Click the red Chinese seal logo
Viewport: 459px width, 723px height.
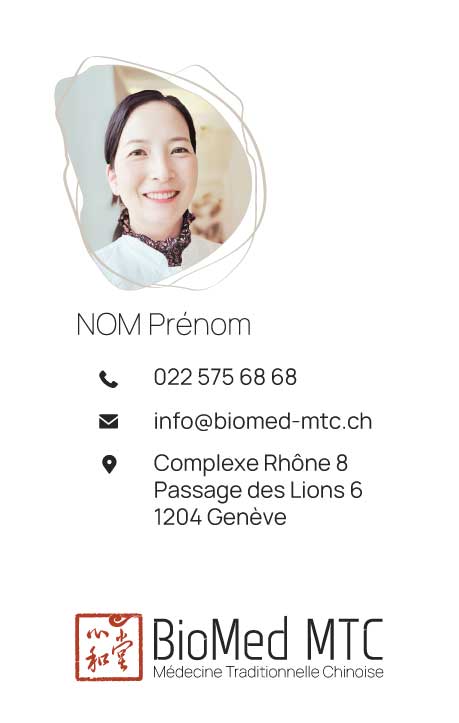click(109, 647)
